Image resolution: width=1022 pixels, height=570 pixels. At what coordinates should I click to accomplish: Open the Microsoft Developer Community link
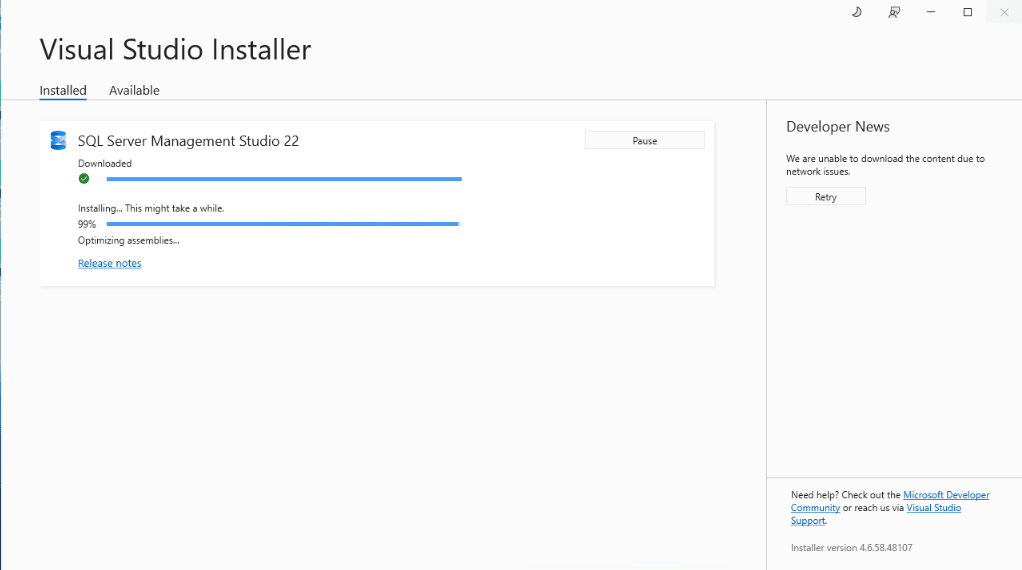[946, 495]
